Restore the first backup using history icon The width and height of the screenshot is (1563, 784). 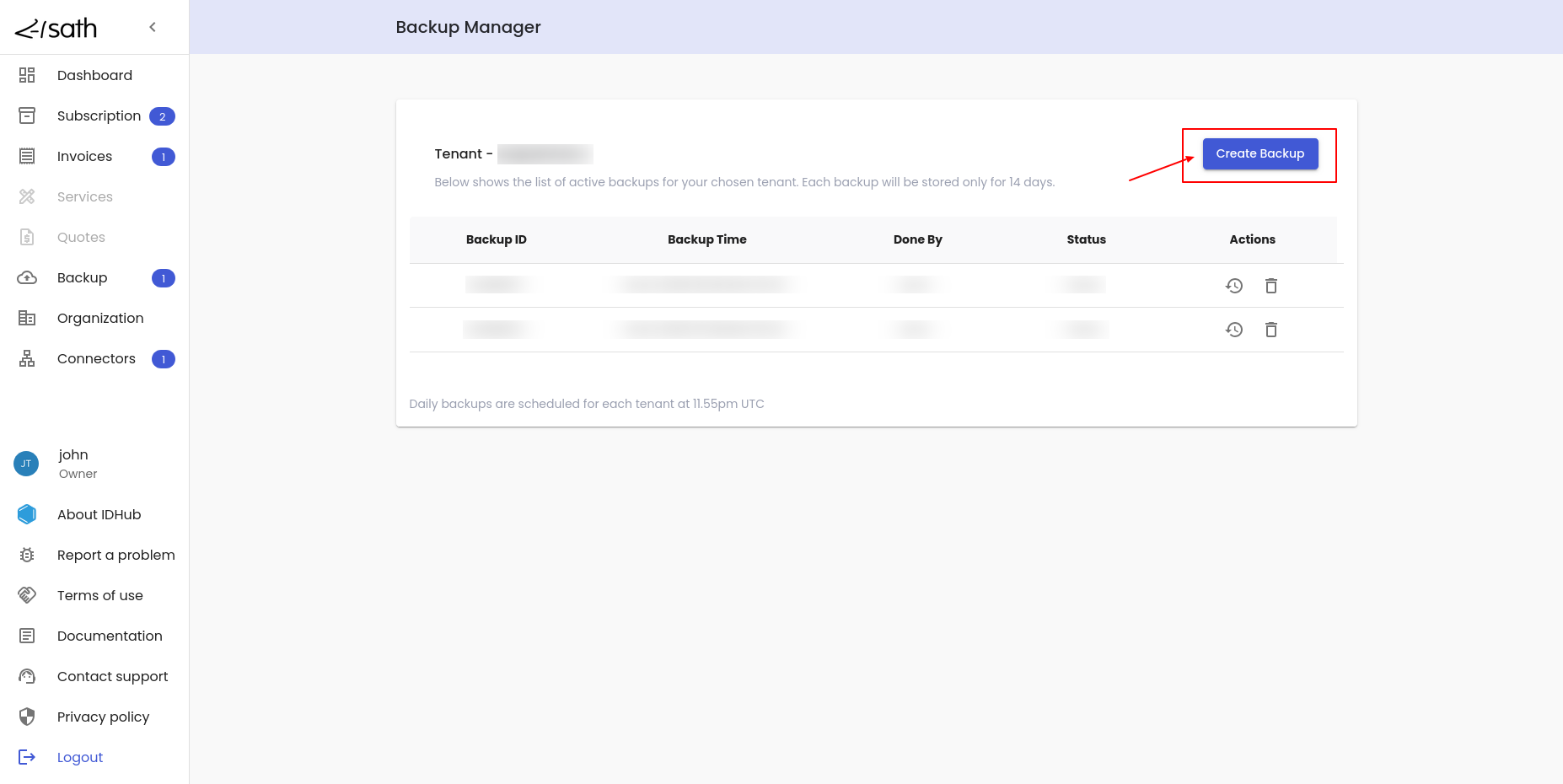coord(1234,286)
